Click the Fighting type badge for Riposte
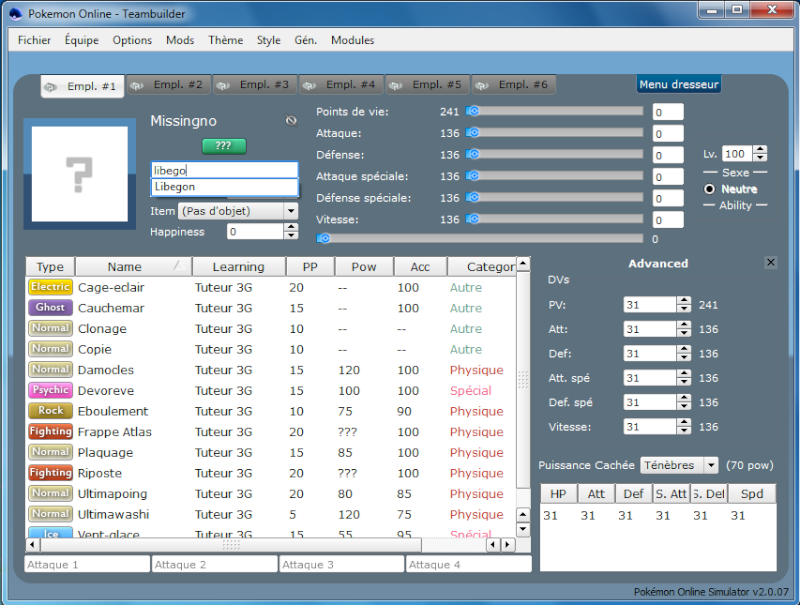This screenshot has width=800, height=605. tap(50, 473)
